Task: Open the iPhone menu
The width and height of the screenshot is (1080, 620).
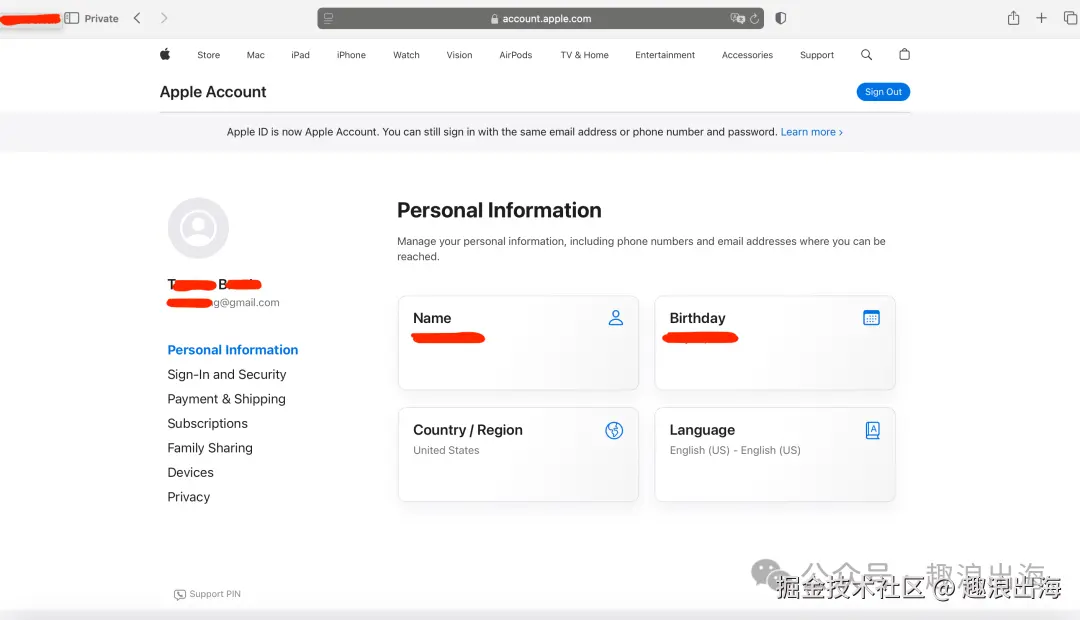Action: (351, 55)
